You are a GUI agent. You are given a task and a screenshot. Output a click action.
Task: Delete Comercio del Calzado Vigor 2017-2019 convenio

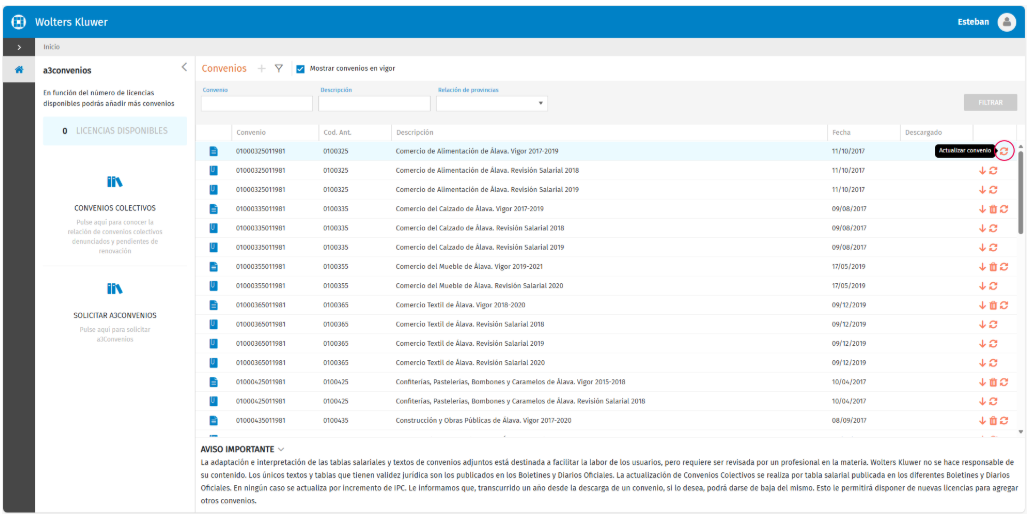(x=993, y=209)
